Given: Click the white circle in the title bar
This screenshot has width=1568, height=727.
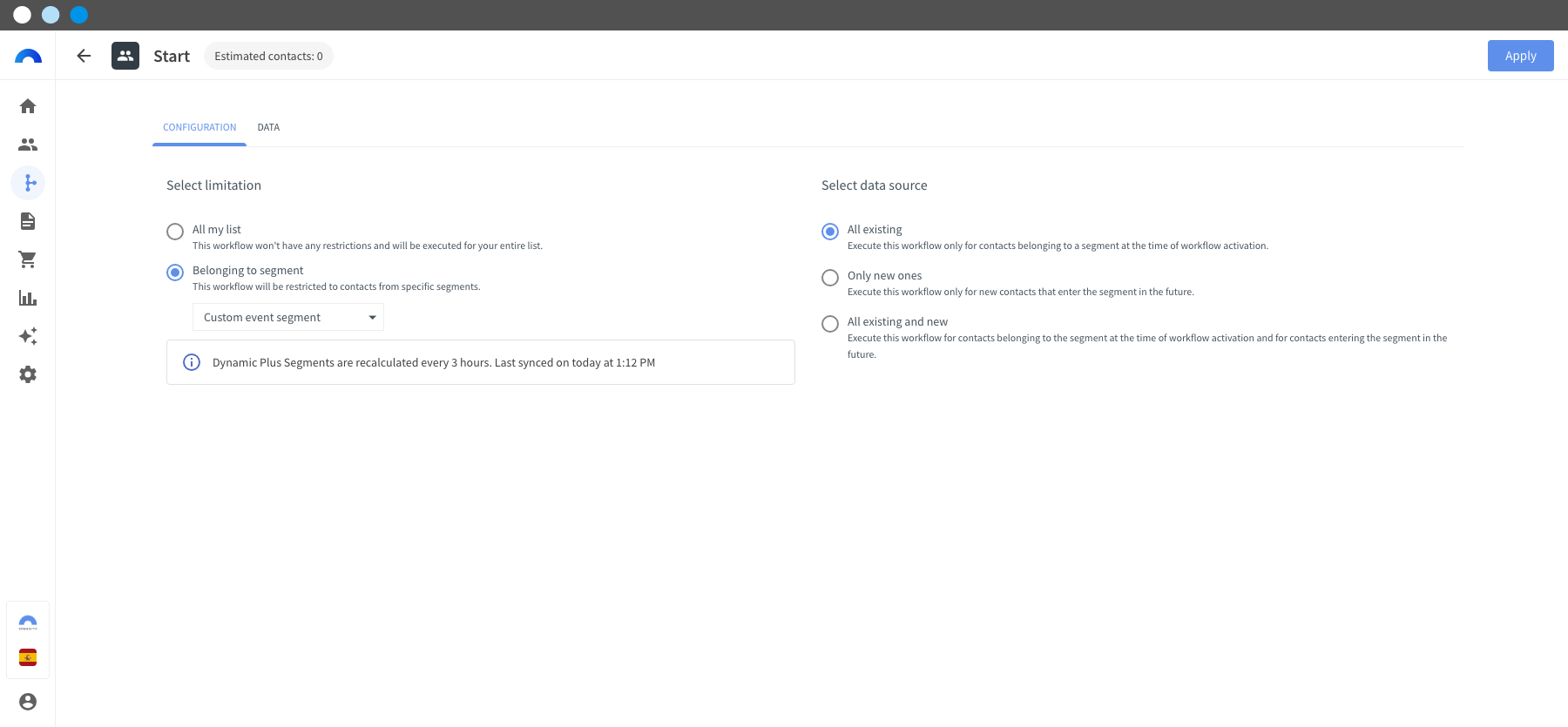Looking at the screenshot, I should click(23, 15).
